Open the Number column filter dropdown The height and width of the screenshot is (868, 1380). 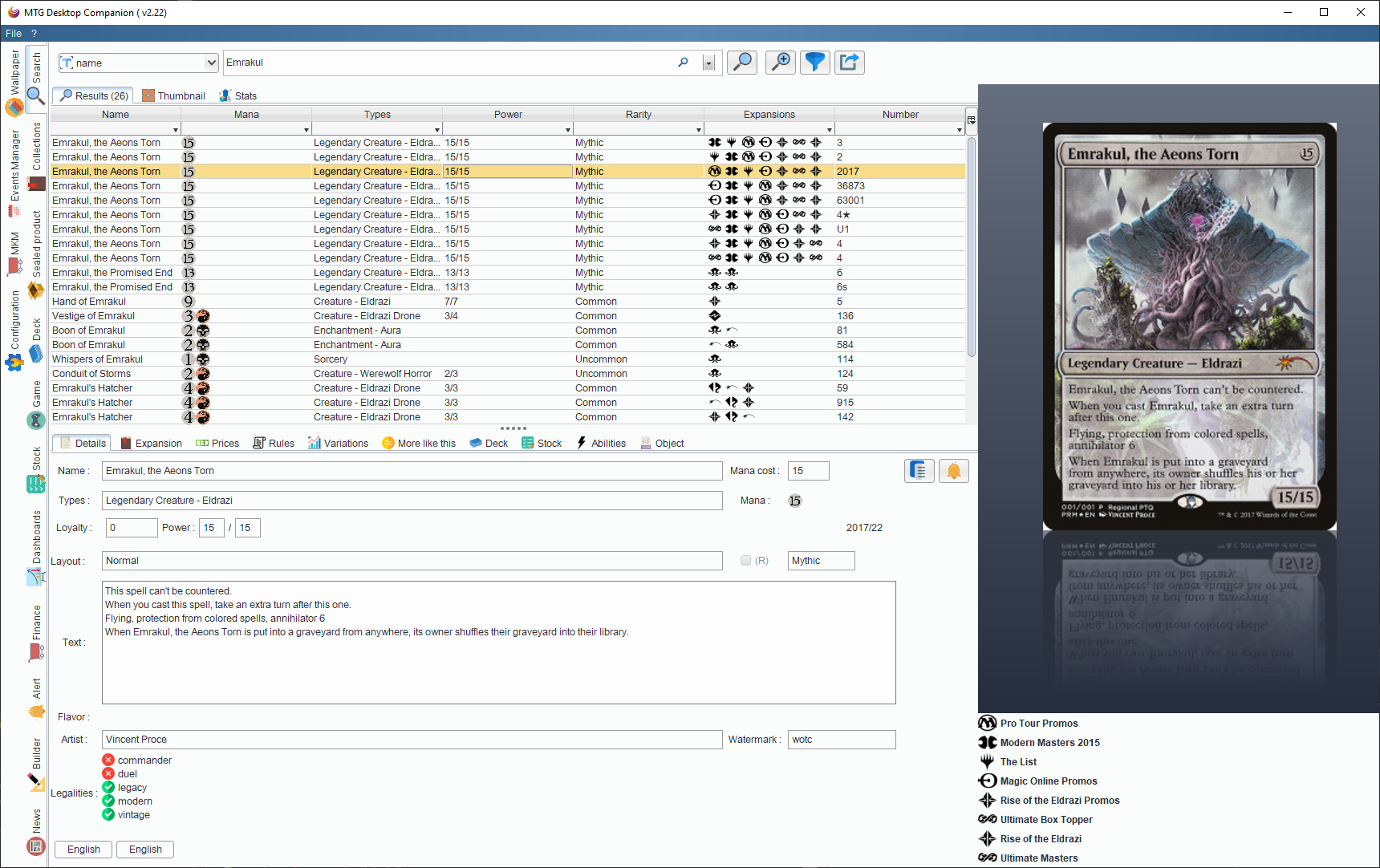pos(960,130)
